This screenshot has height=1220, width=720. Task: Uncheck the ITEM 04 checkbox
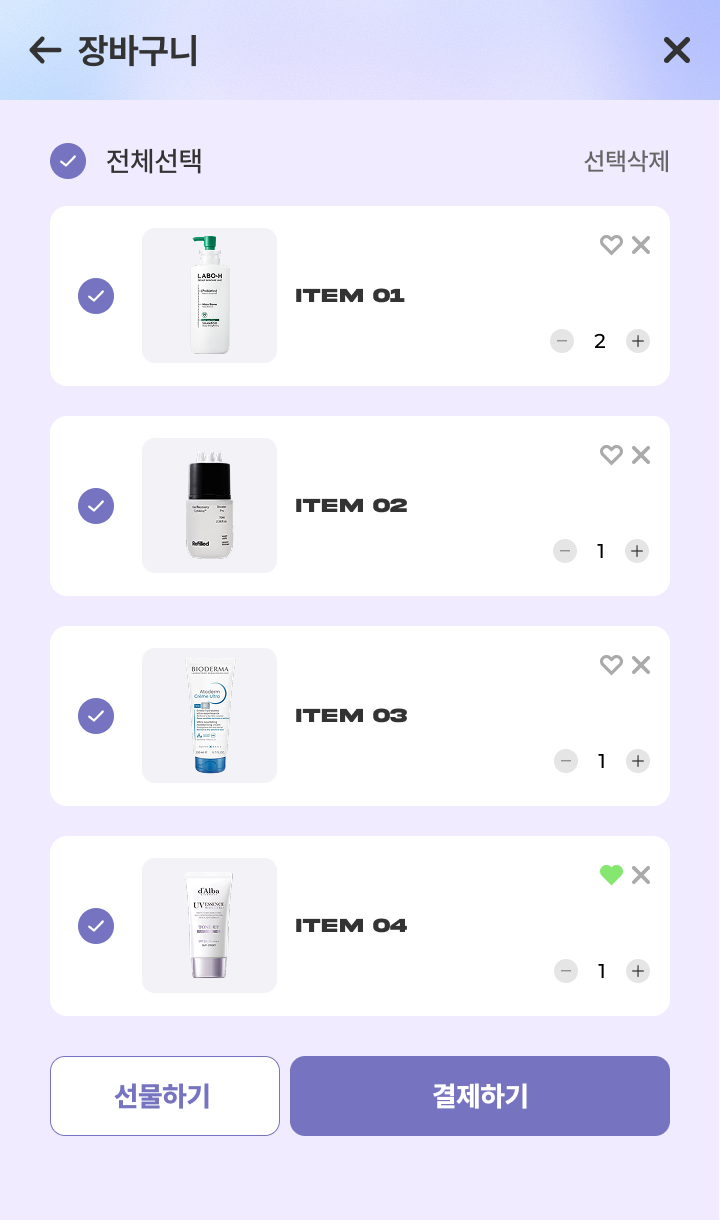(96, 926)
